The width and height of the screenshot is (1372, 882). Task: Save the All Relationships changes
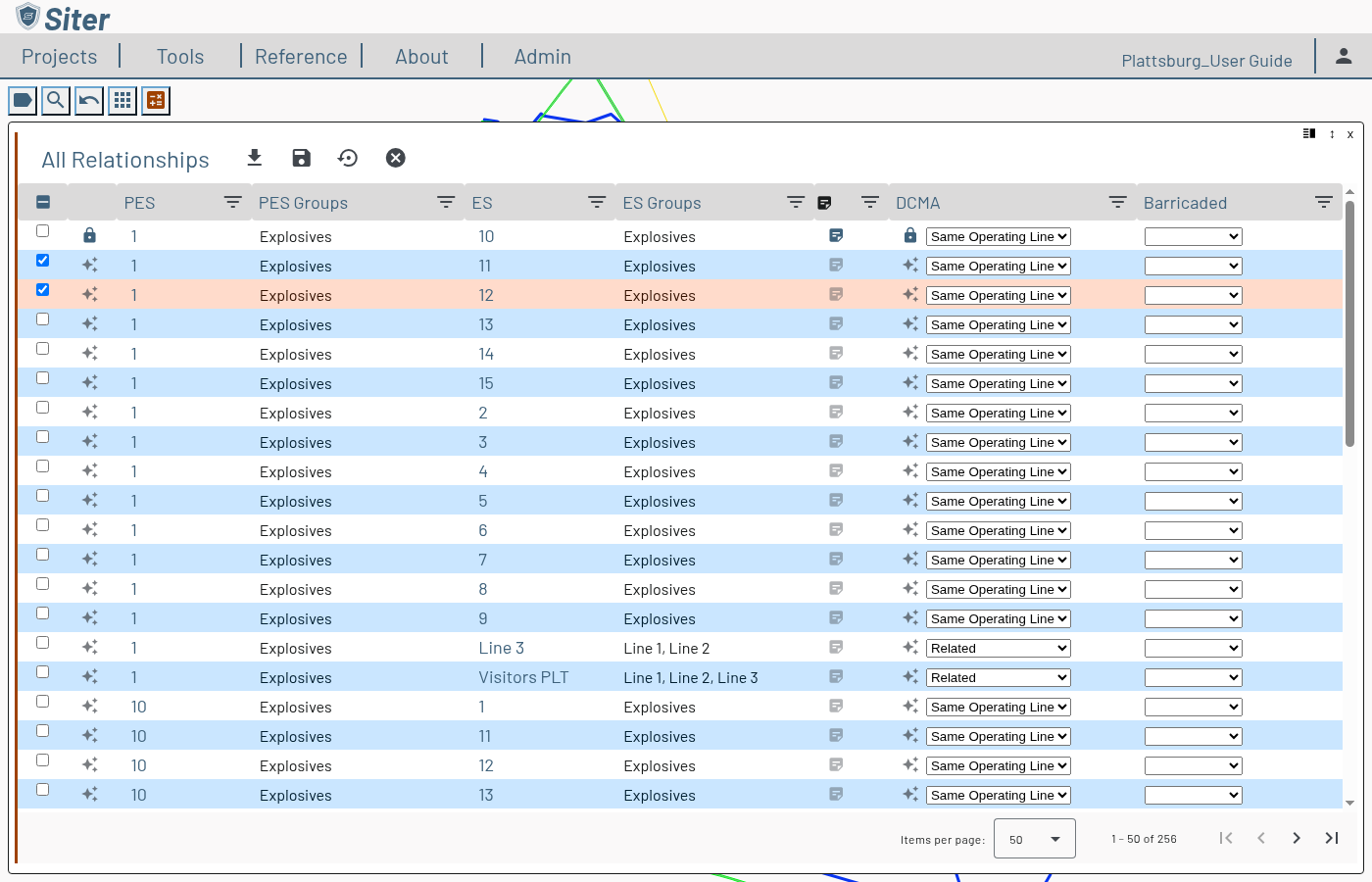(x=302, y=158)
